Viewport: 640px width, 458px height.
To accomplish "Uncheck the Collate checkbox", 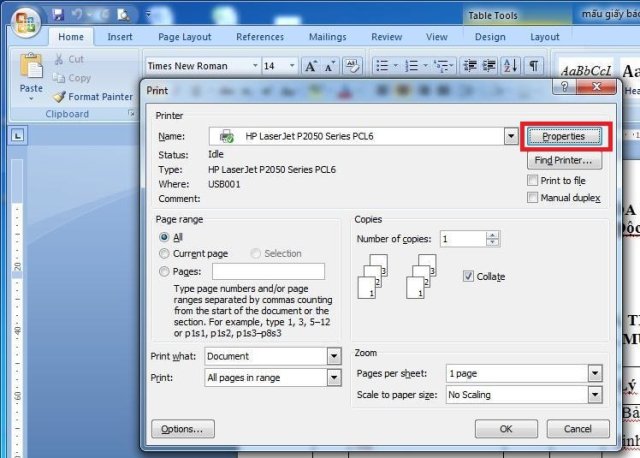I will click(x=468, y=276).
